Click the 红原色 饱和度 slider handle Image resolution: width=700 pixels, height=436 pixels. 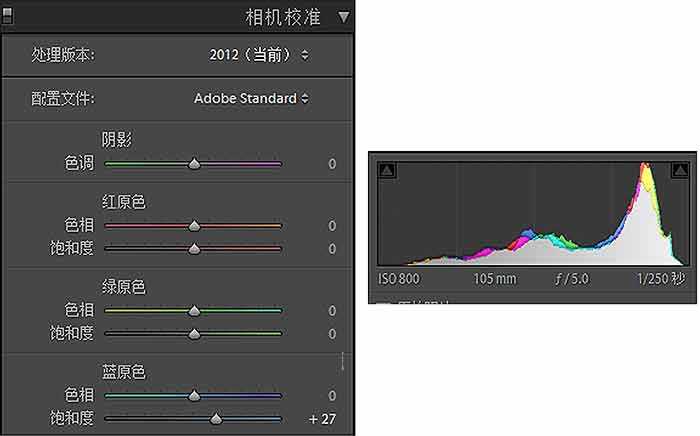click(x=194, y=249)
